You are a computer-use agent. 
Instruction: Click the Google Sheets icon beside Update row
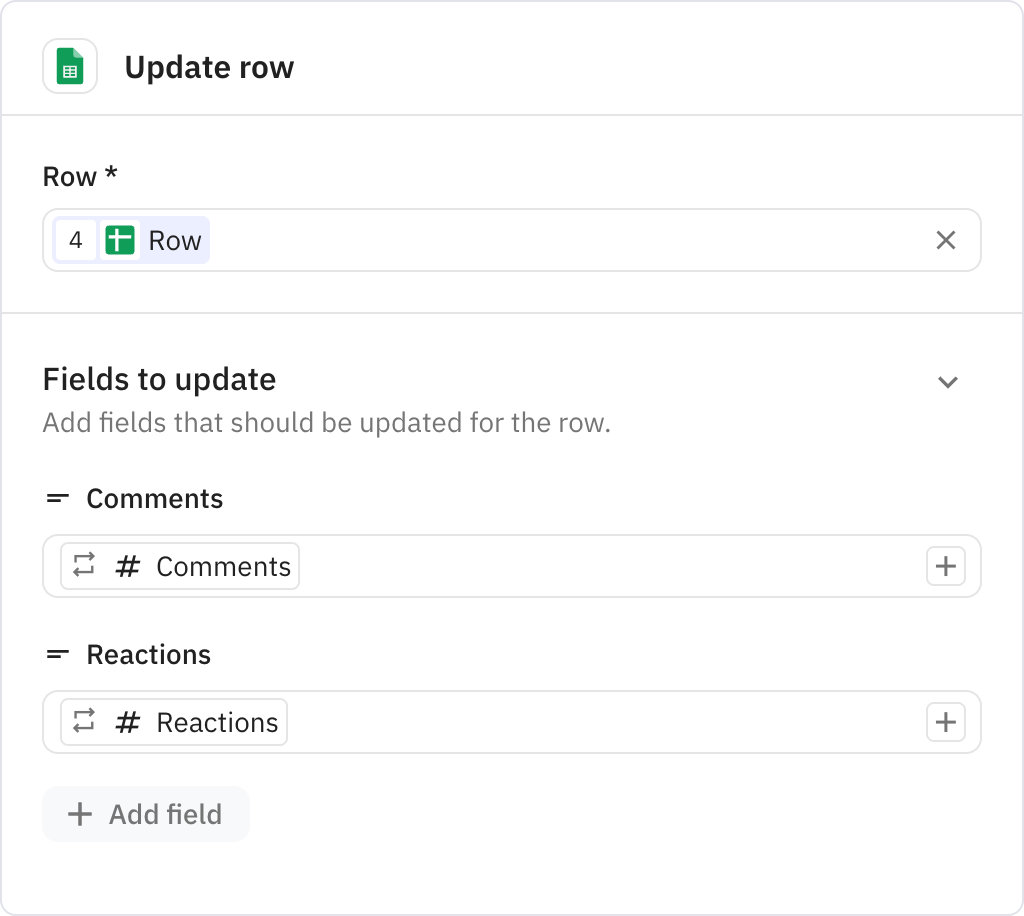tap(70, 66)
